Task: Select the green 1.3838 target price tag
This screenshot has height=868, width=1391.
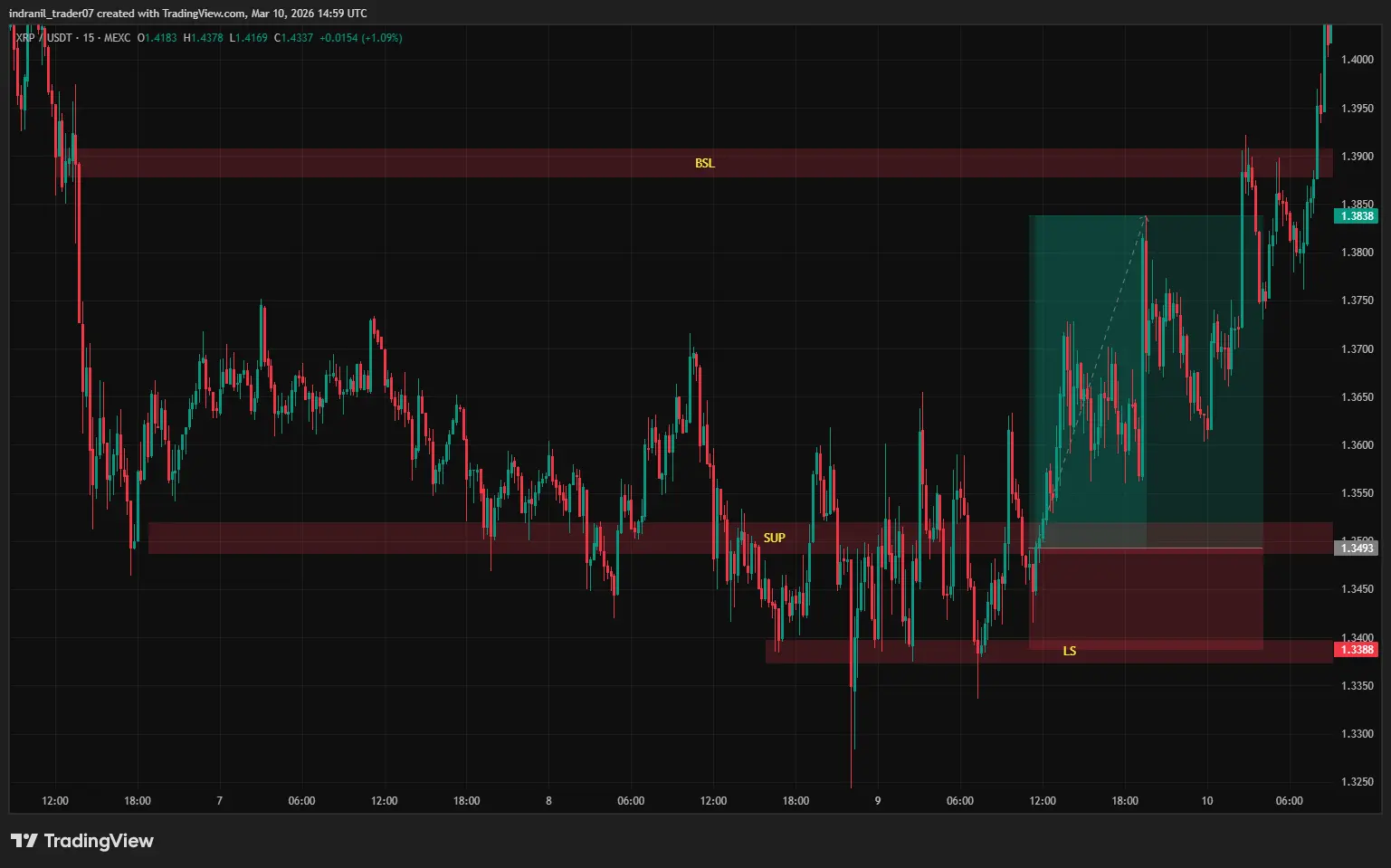Action: pyautogui.click(x=1357, y=215)
